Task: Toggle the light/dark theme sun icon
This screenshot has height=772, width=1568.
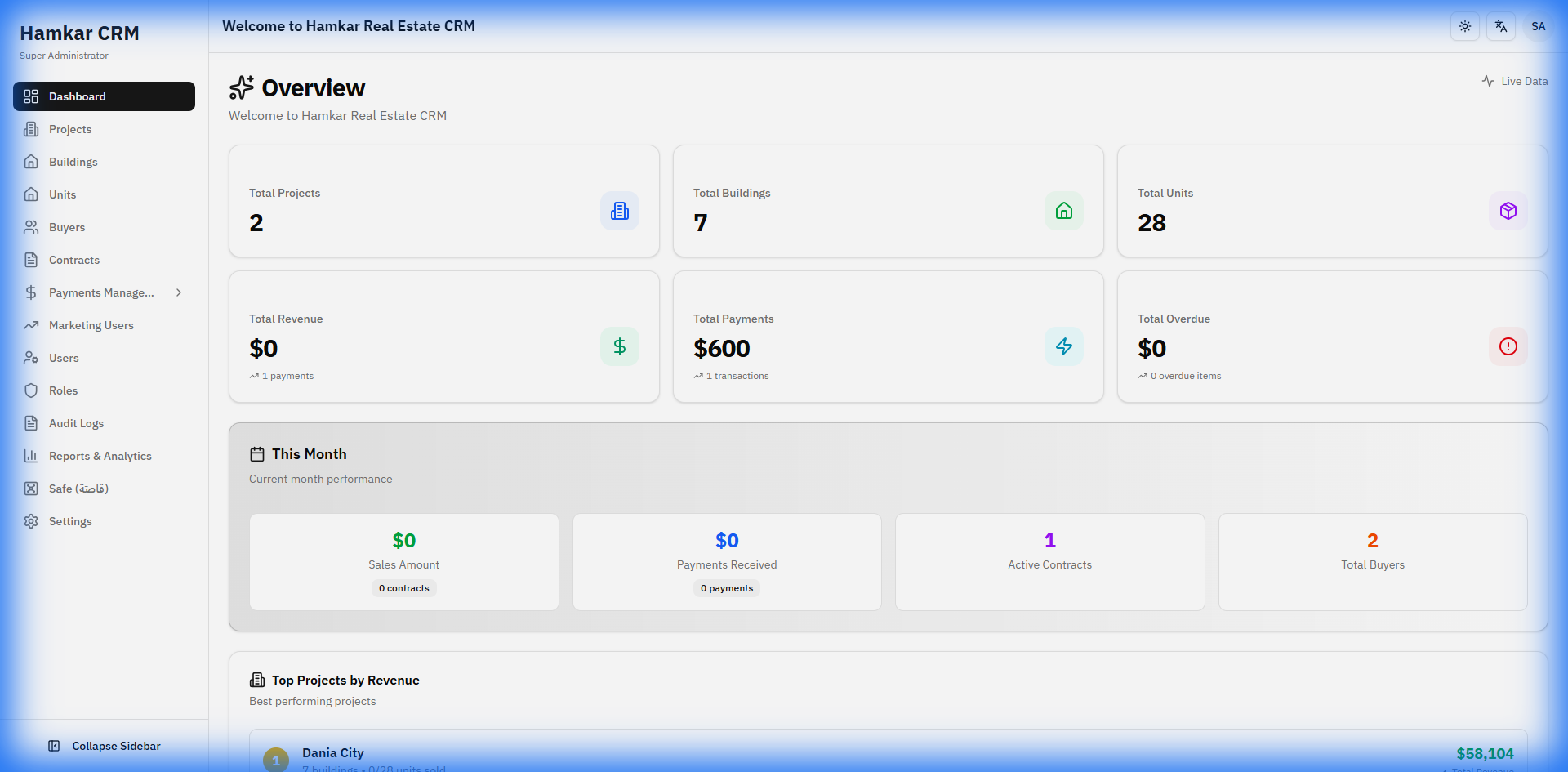Action: coord(1465,26)
